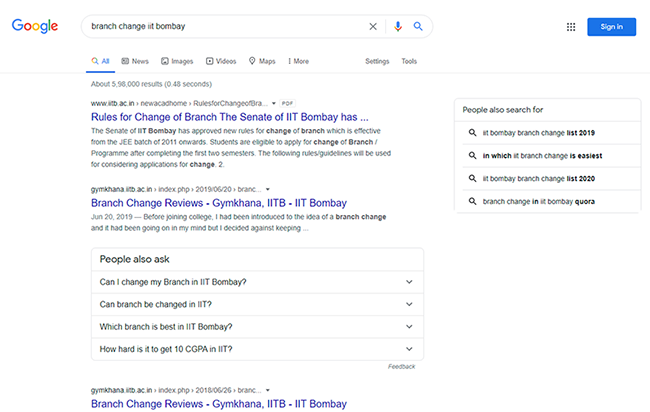The image size is (650, 412).
Task: Expand 'Which branch is best in IIT Bombay?'
Action: [257, 327]
